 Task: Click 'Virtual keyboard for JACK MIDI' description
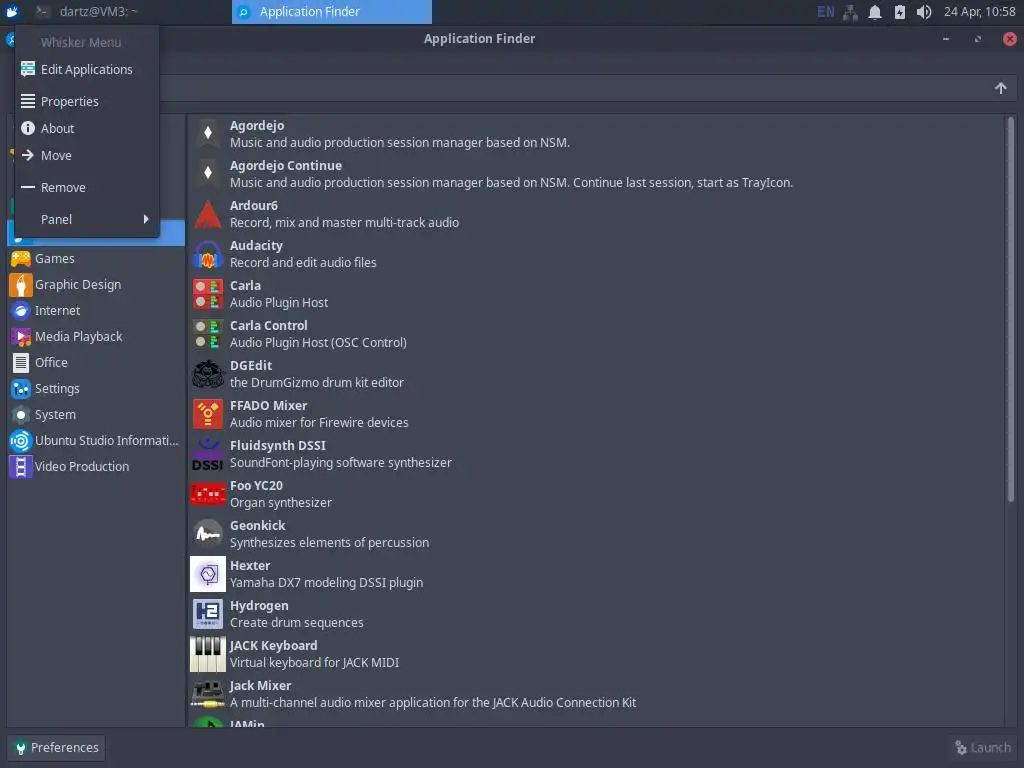click(x=314, y=663)
